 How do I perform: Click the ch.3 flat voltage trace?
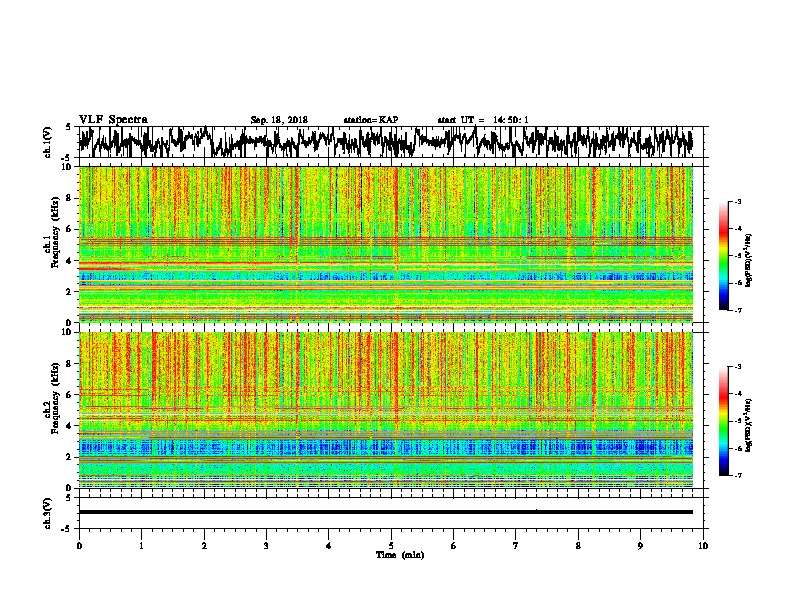pyautogui.click(x=385, y=512)
